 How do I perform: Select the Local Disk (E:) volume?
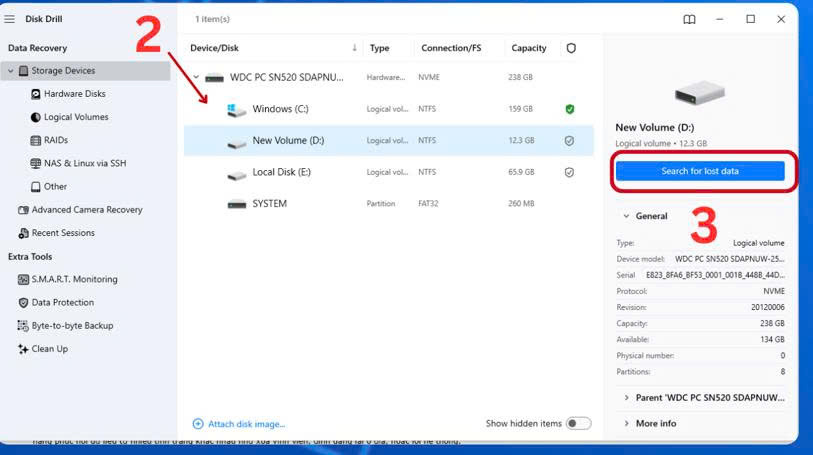389,172
